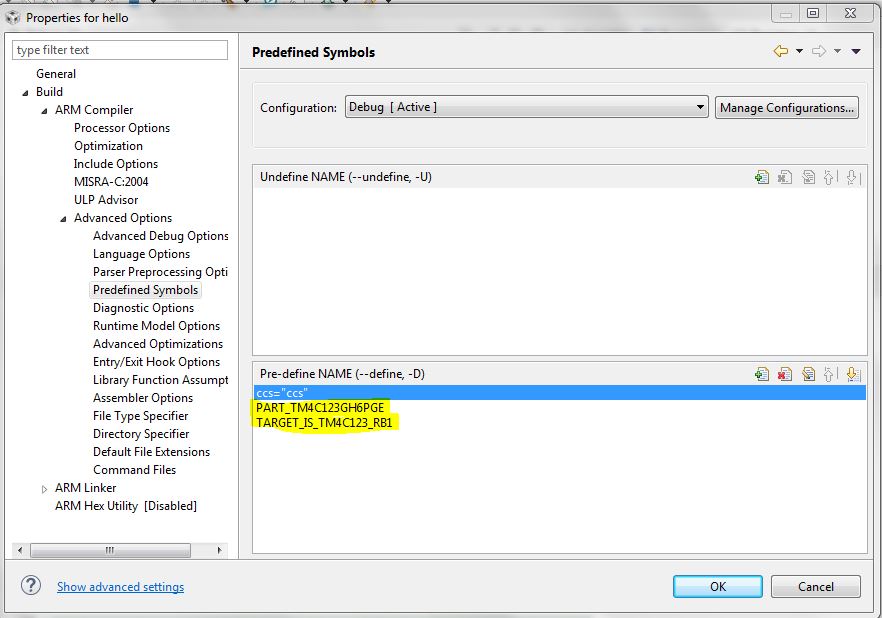Go forward with the grey arrow
The height and width of the screenshot is (618, 882).
(819, 51)
